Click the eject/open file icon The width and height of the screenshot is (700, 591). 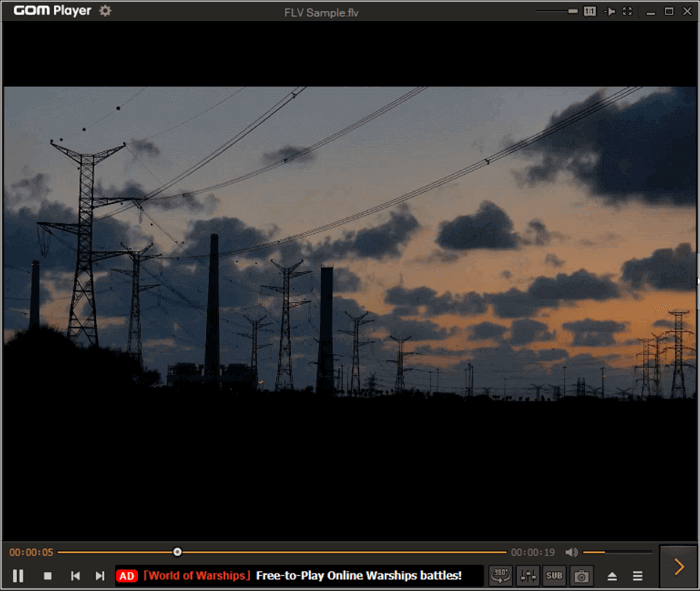tap(611, 576)
